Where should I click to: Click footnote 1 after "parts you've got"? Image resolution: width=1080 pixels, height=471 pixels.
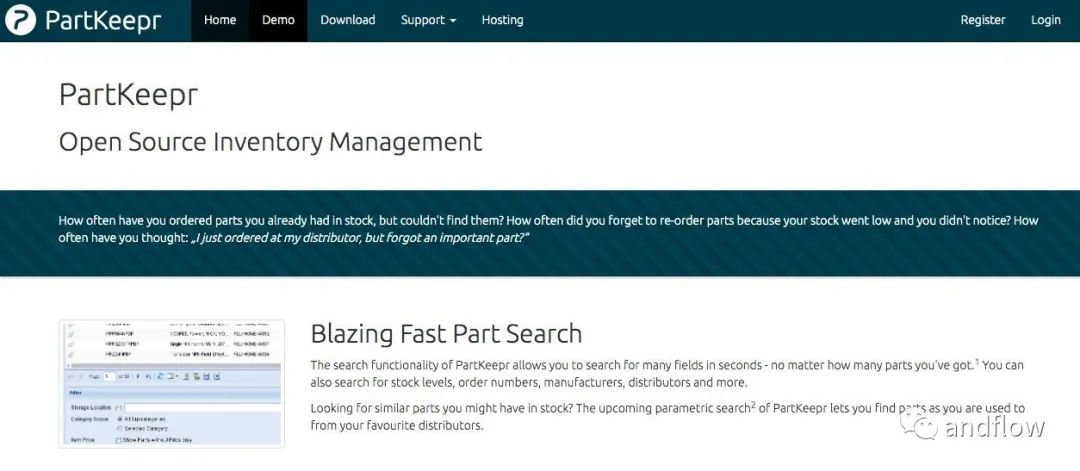pos(977,362)
